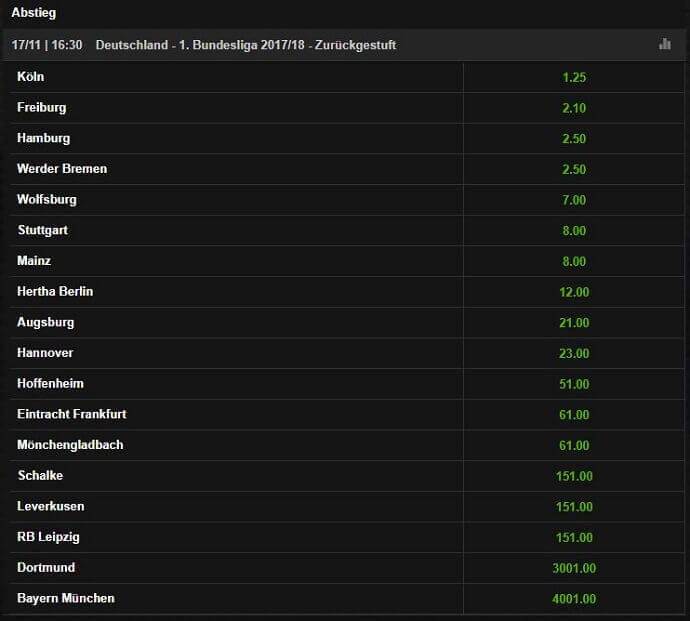Click the Hannover team name
690x621 pixels.
tap(45, 353)
